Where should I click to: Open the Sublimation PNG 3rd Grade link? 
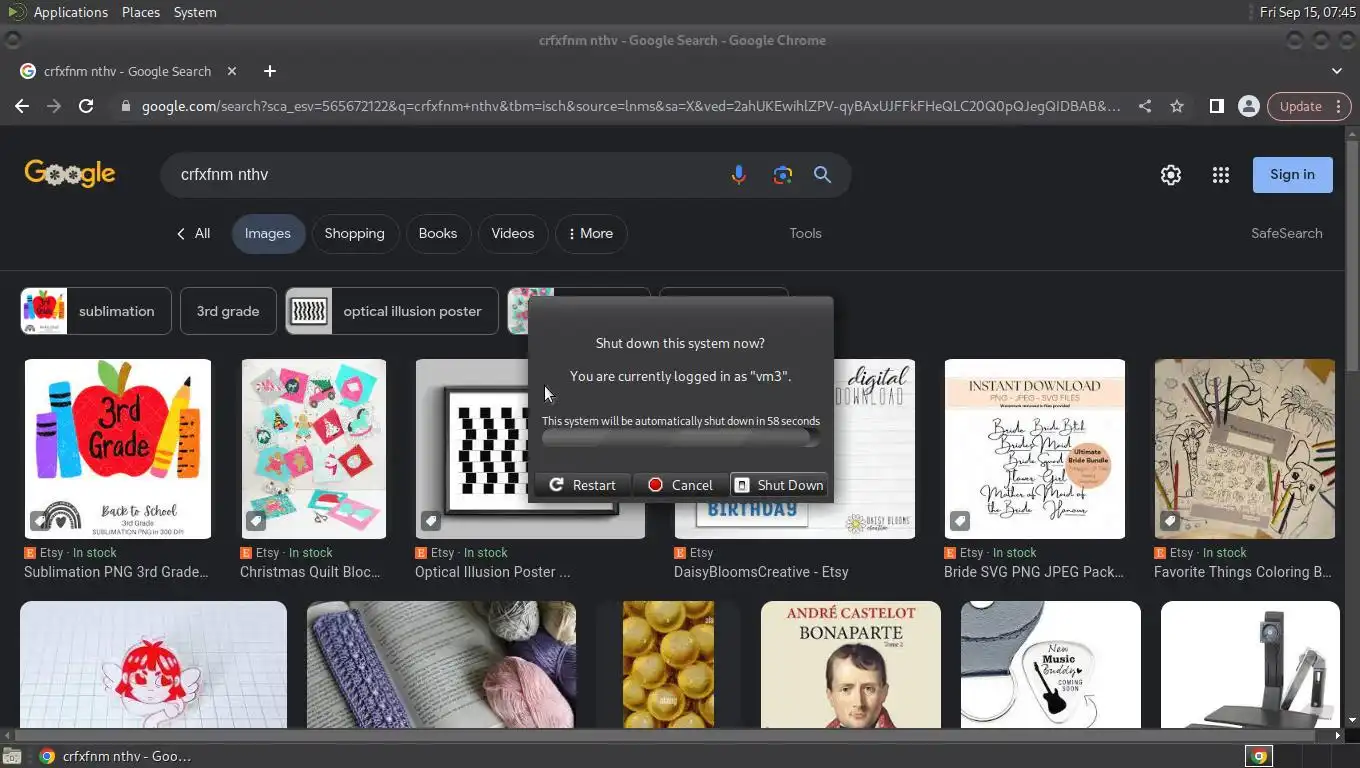pos(116,572)
